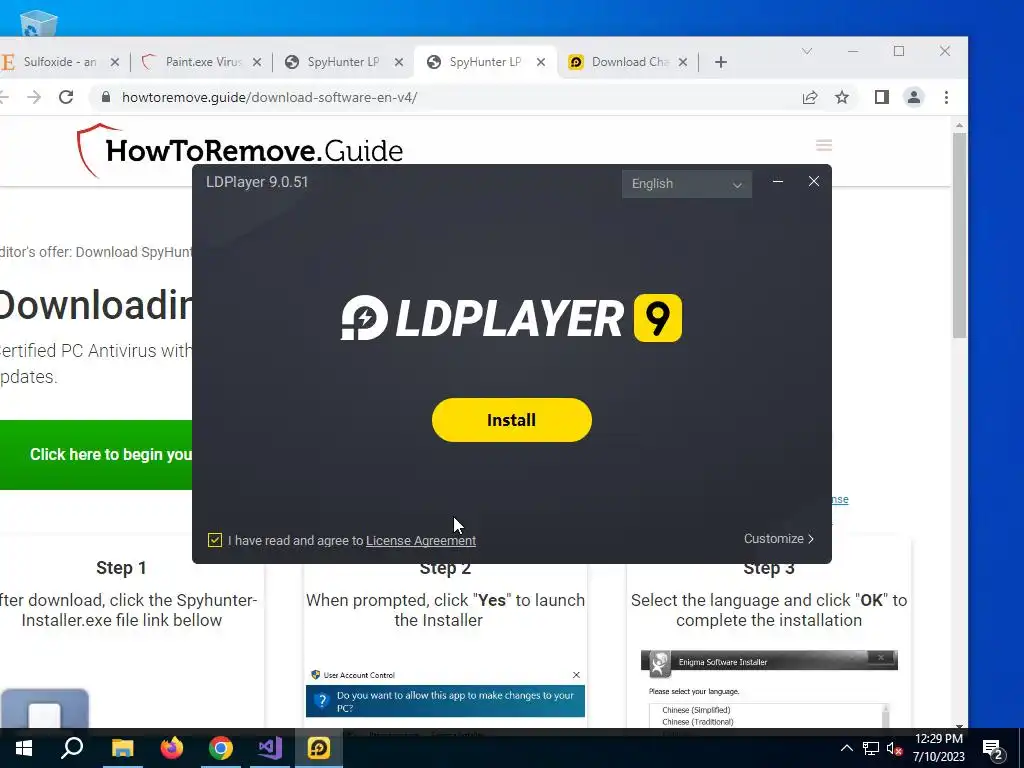View site info via lock icon
The width and height of the screenshot is (1024, 768).
point(106,97)
